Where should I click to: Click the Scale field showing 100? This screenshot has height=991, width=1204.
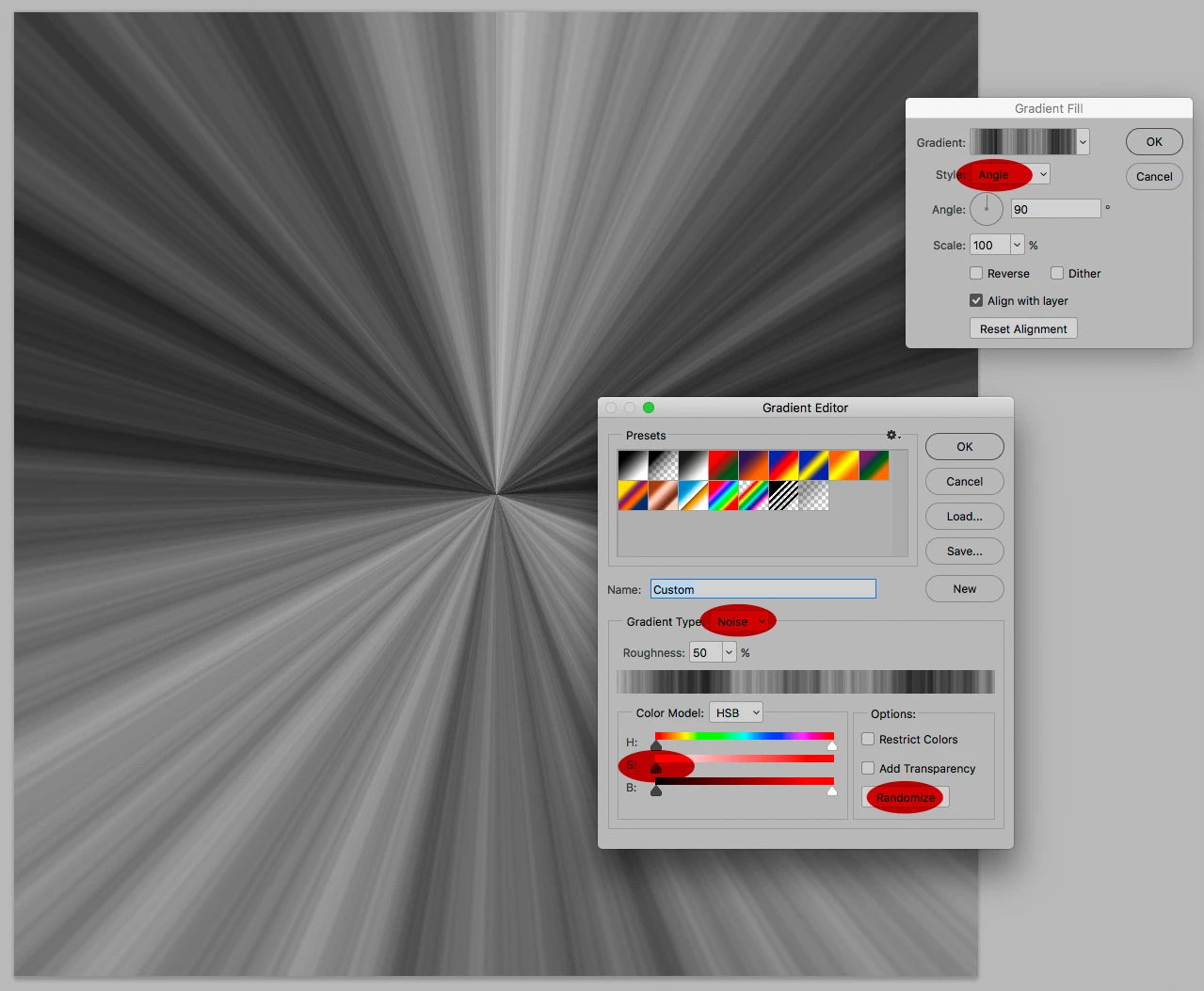tap(990, 245)
